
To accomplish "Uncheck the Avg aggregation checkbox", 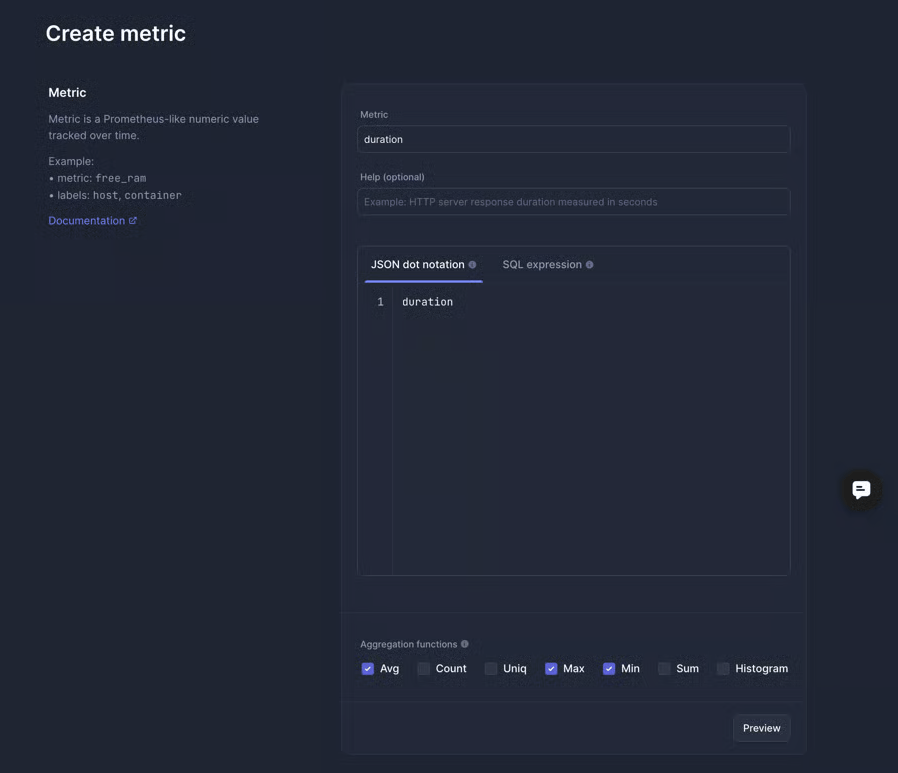I will (x=368, y=668).
